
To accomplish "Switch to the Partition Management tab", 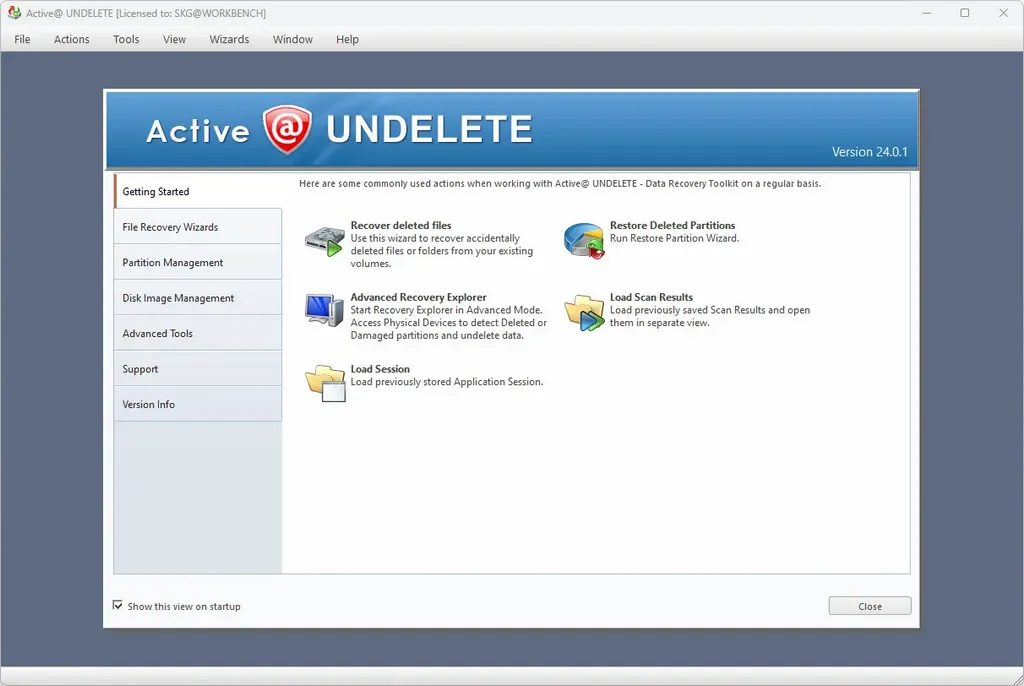I will click(x=198, y=262).
